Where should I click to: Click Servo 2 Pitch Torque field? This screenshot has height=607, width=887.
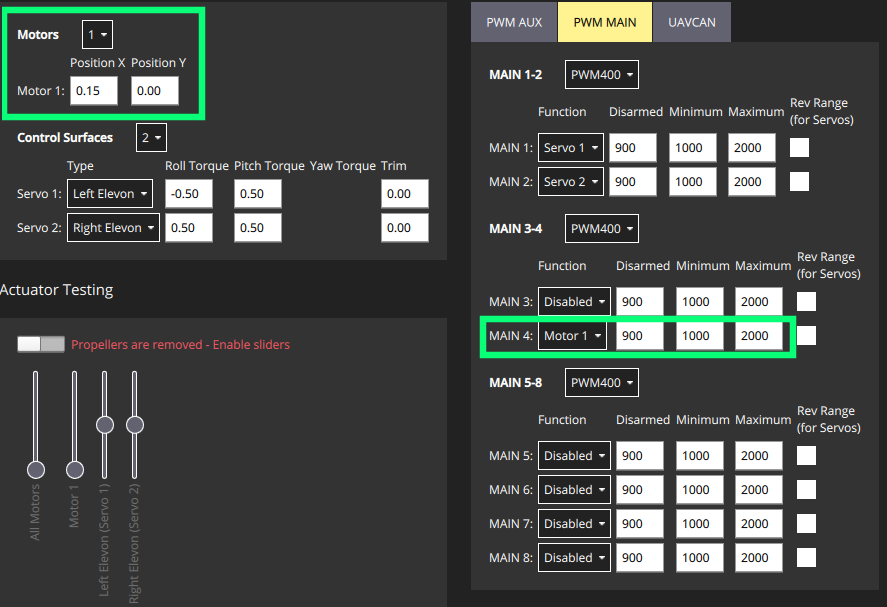pyautogui.click(x=258, y=227)
